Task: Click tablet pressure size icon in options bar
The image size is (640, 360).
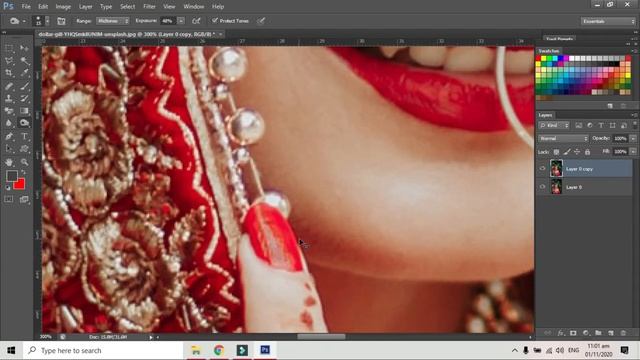Action: tap(261, 21)
